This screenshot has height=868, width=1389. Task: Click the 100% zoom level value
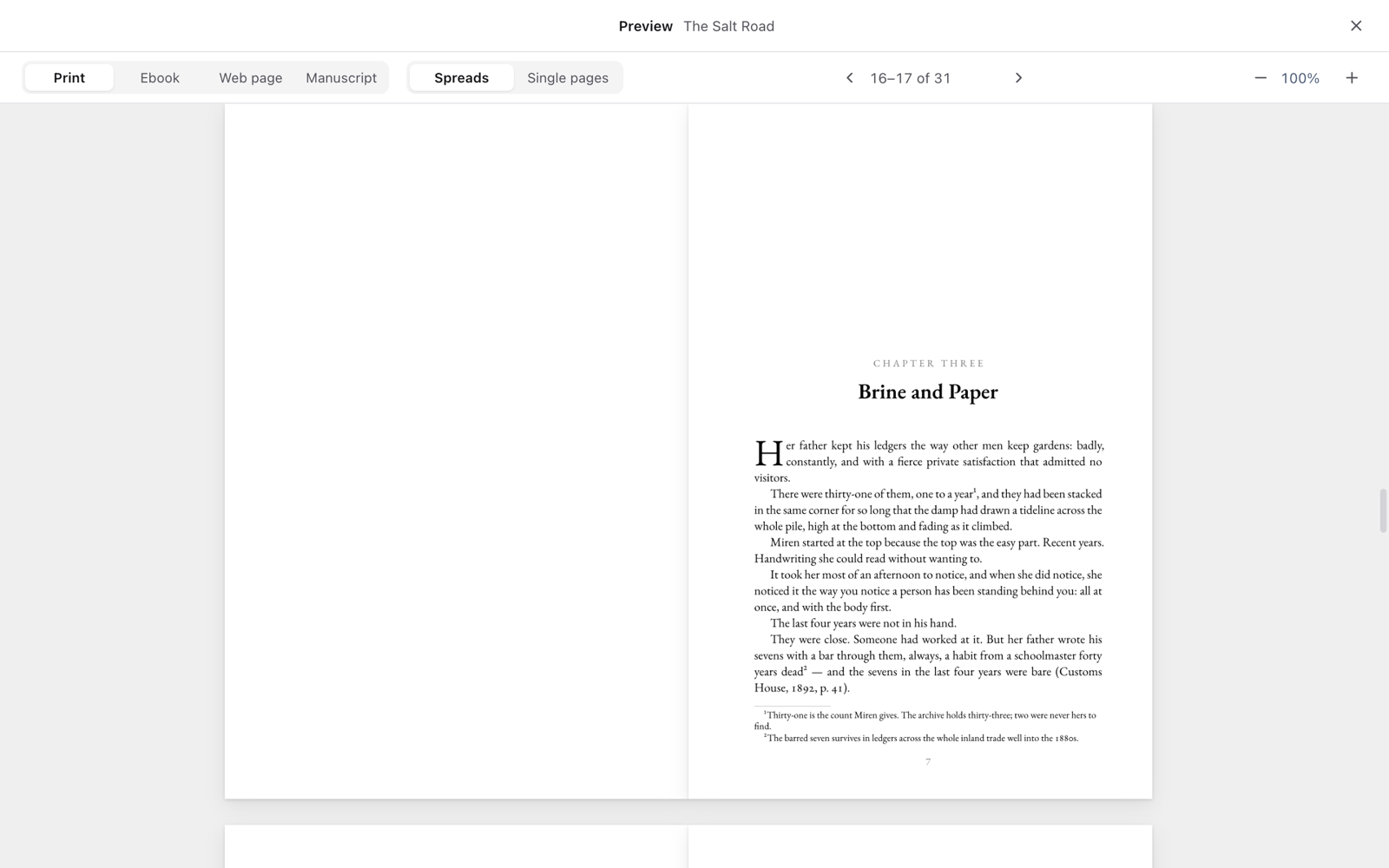point(1300,78)
